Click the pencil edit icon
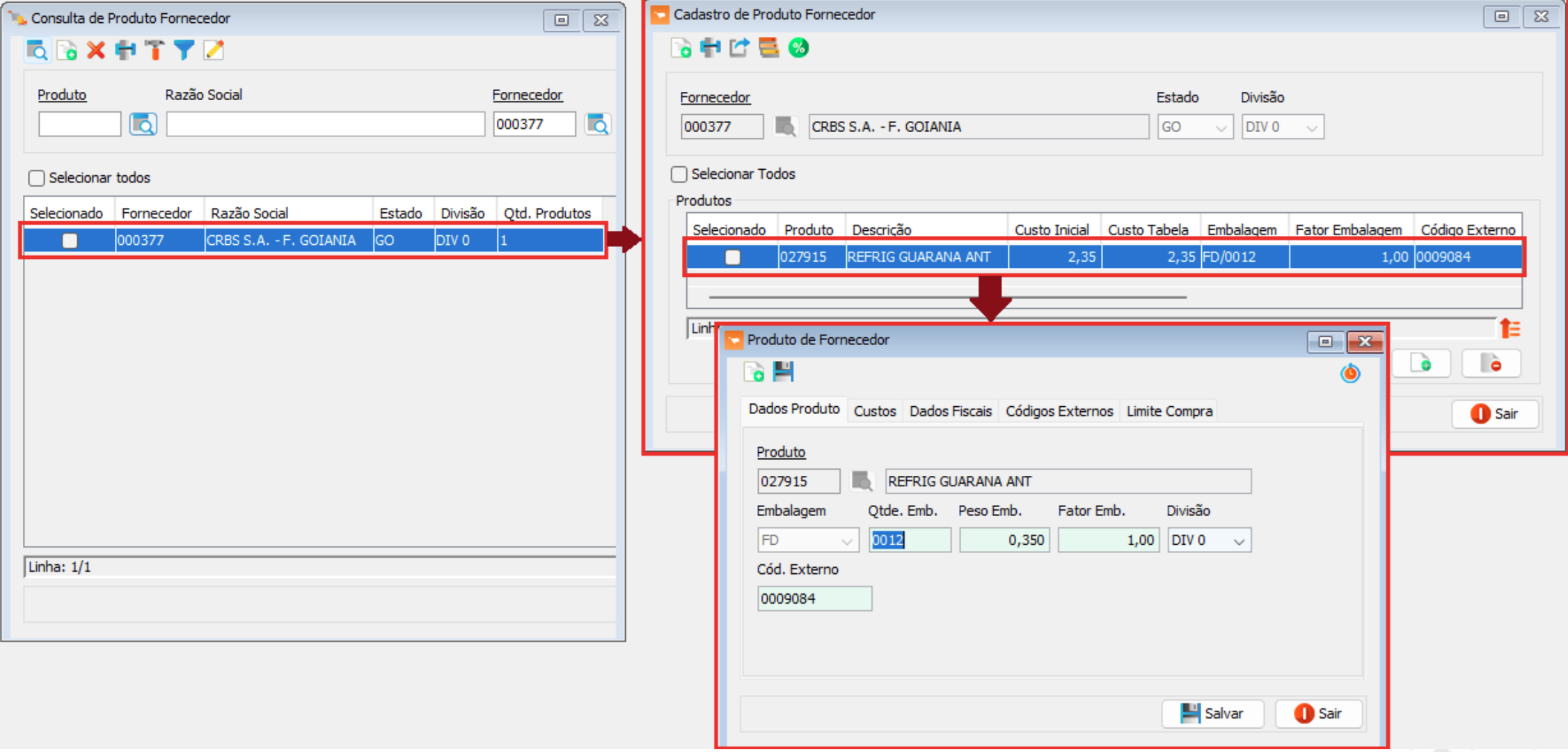1568x752 pixels. coord(214,50)
